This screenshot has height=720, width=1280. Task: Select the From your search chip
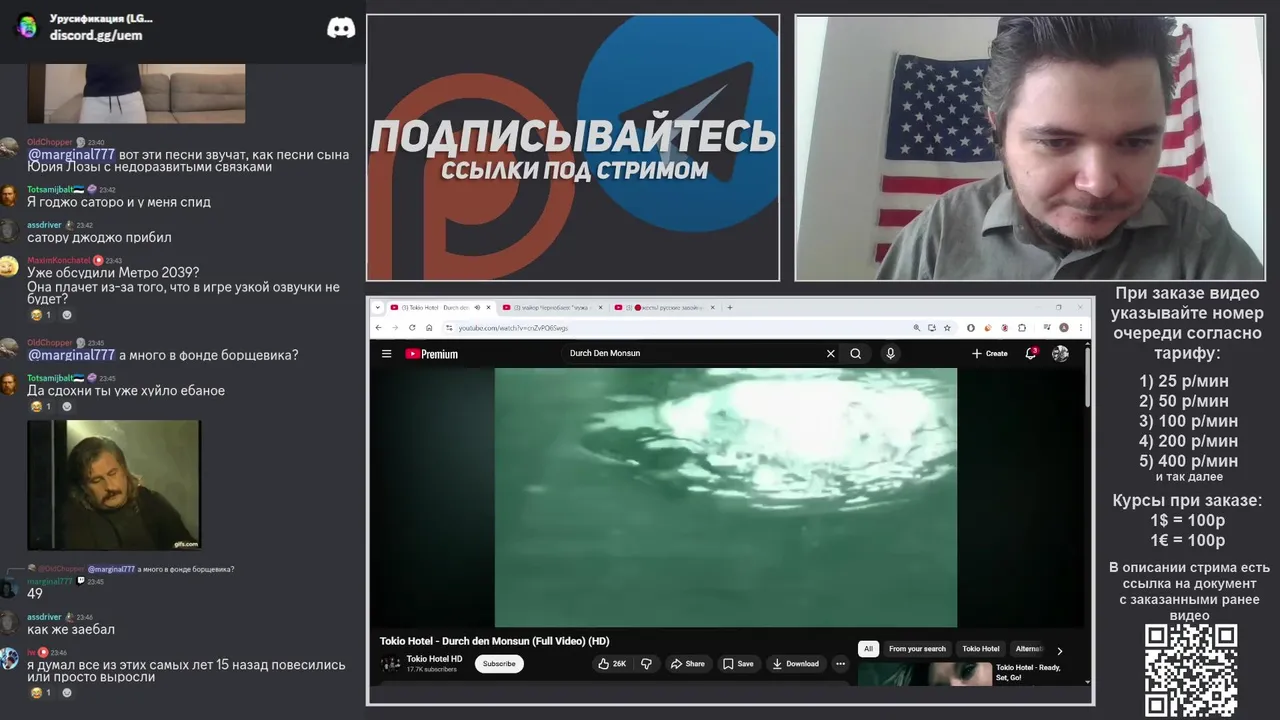(917, 649)
